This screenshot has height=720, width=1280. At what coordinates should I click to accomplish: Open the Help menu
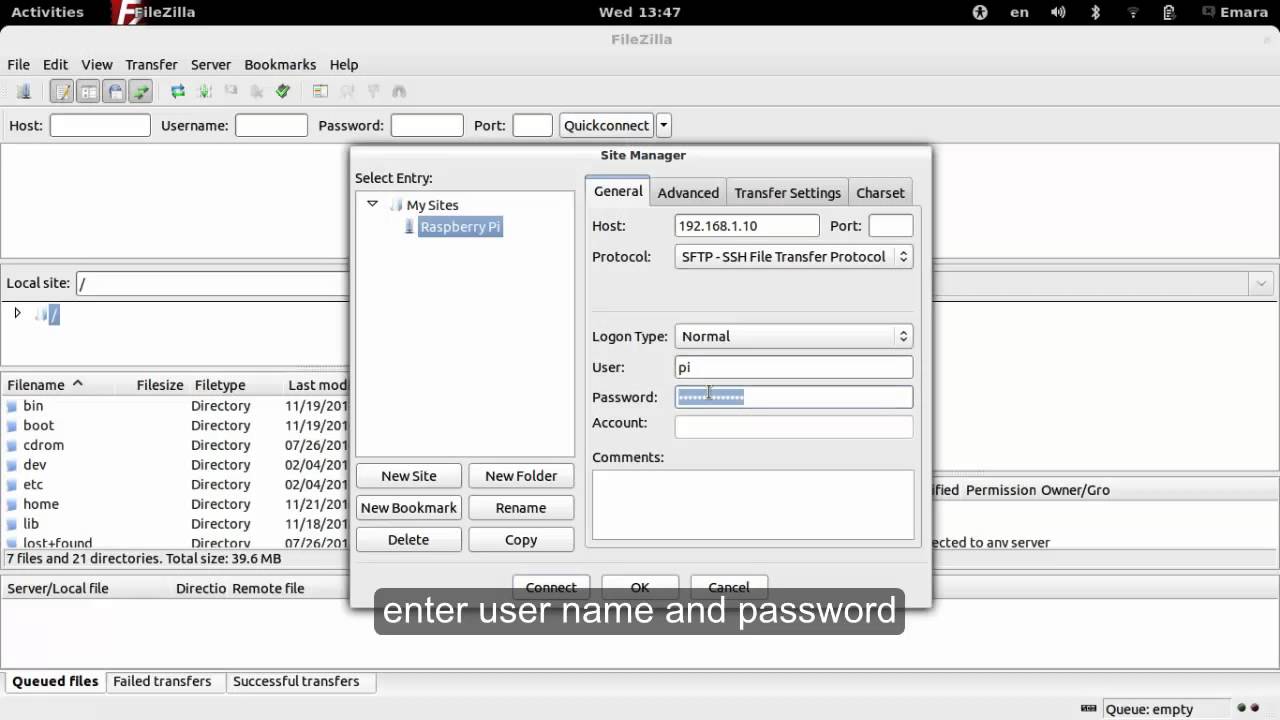point(344,64)
